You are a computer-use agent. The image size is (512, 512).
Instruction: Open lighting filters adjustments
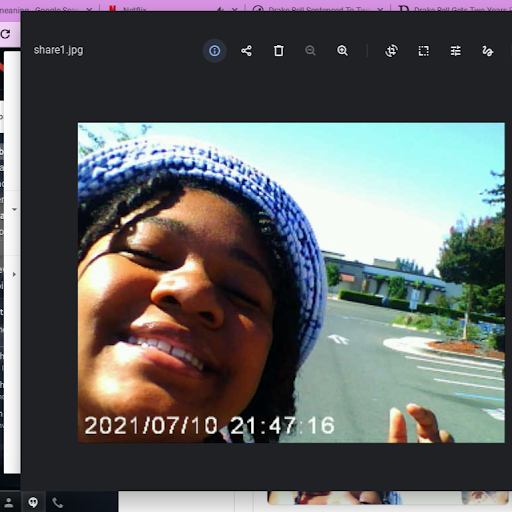(x=455, y=51)
